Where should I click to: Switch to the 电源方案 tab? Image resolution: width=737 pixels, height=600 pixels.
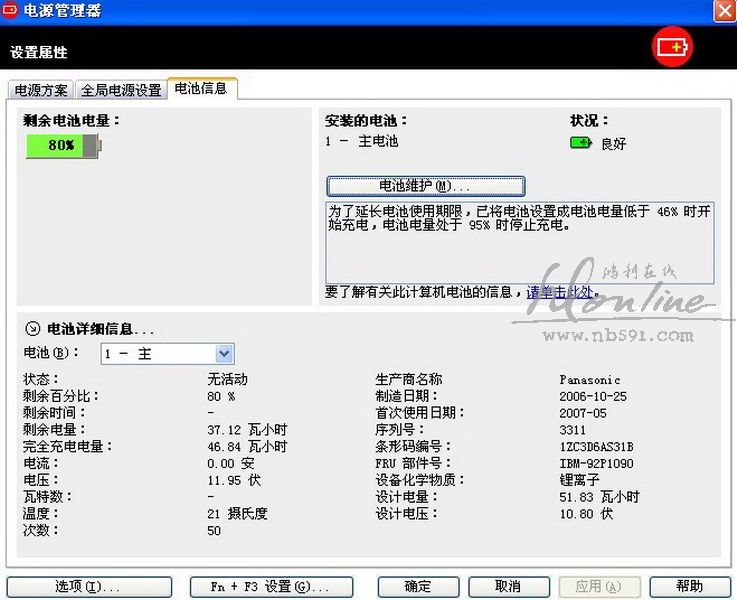tap(41, 90)
